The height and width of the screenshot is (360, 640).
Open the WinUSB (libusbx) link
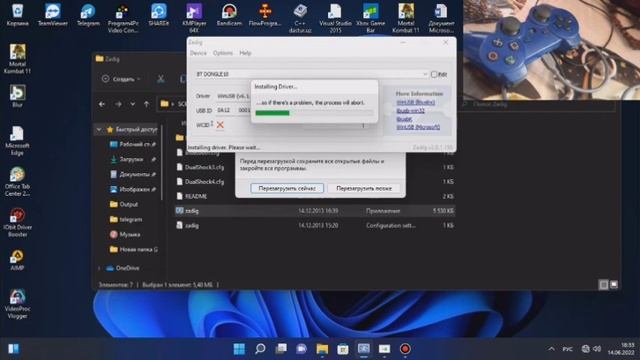pos(416,102)
